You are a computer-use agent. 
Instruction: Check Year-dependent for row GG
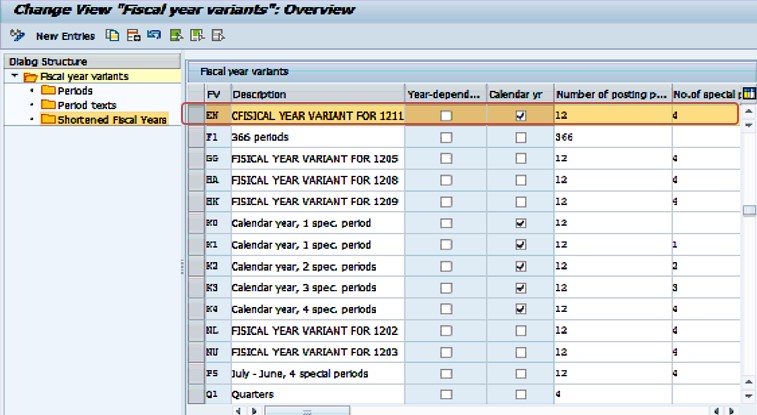(446, 159)
